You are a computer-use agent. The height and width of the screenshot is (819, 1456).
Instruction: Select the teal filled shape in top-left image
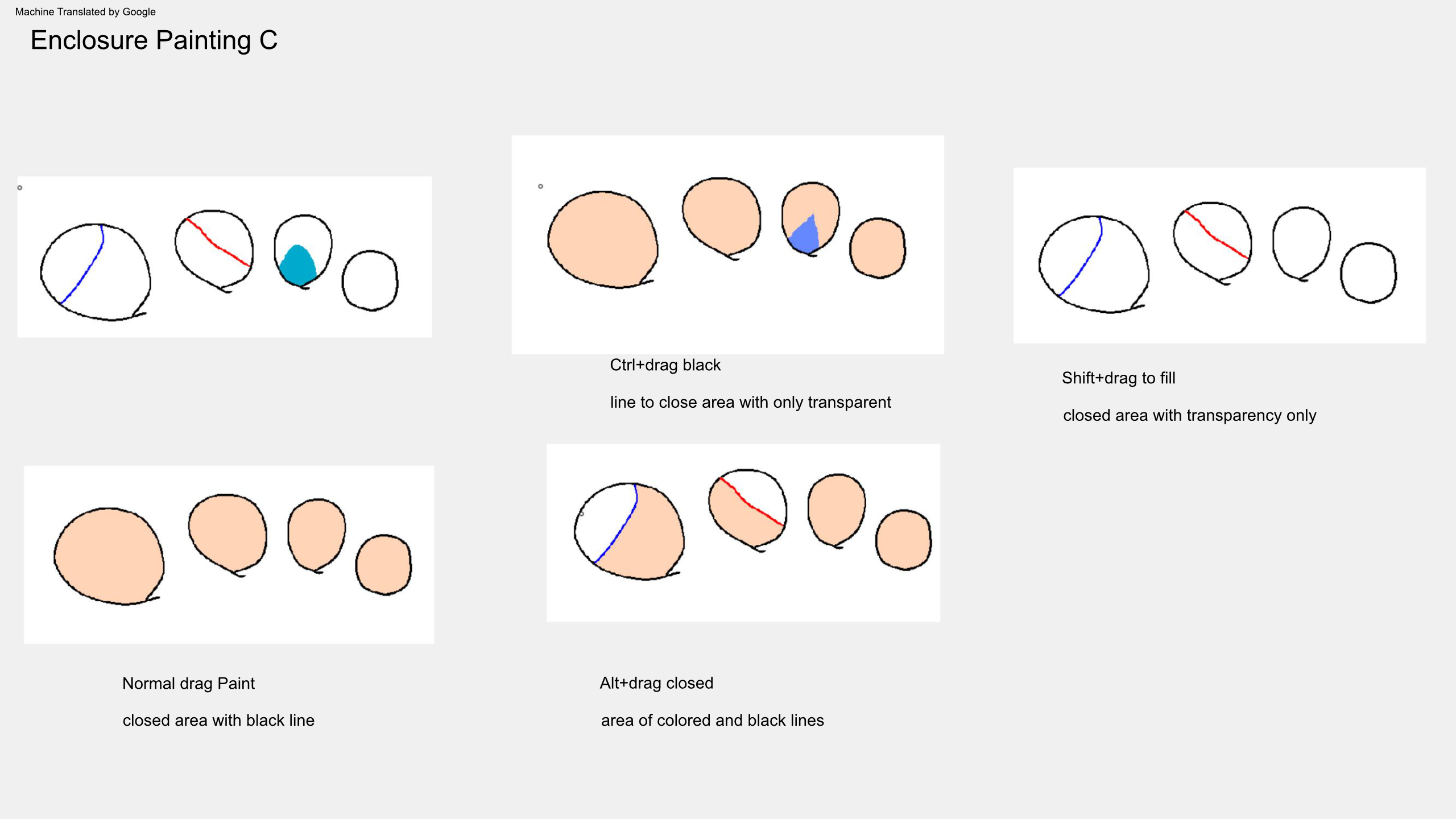click(x=297, y=265)
